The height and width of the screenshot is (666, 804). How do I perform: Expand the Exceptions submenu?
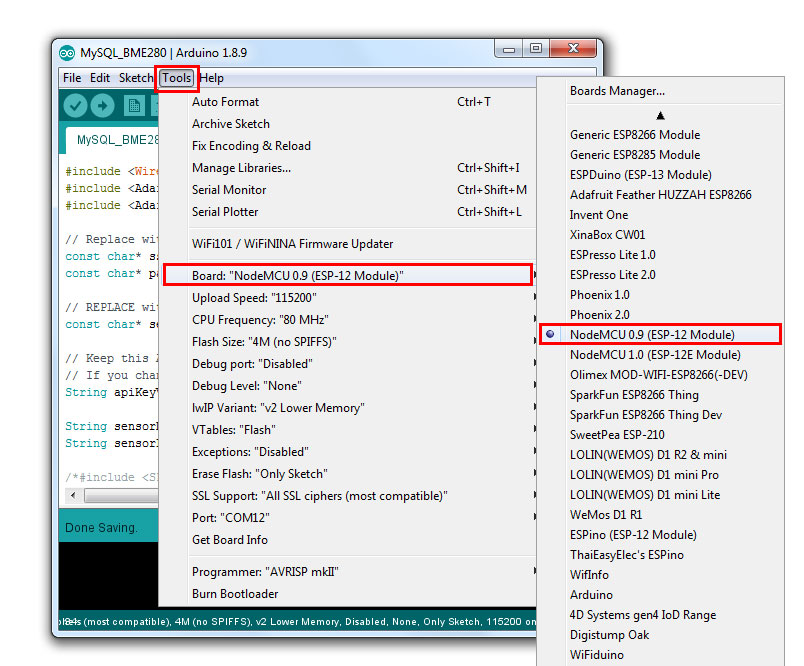pos(349,452)
